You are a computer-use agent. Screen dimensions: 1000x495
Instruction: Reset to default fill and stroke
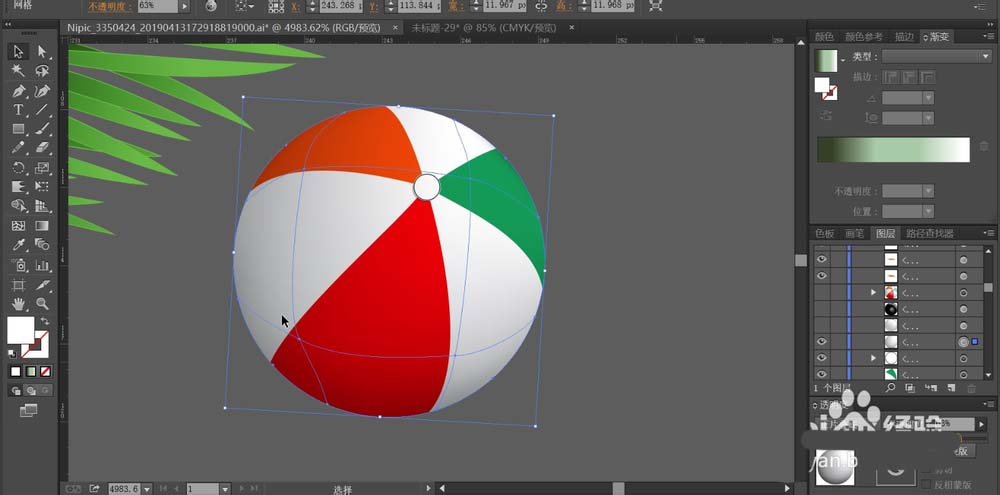(12, 353)
